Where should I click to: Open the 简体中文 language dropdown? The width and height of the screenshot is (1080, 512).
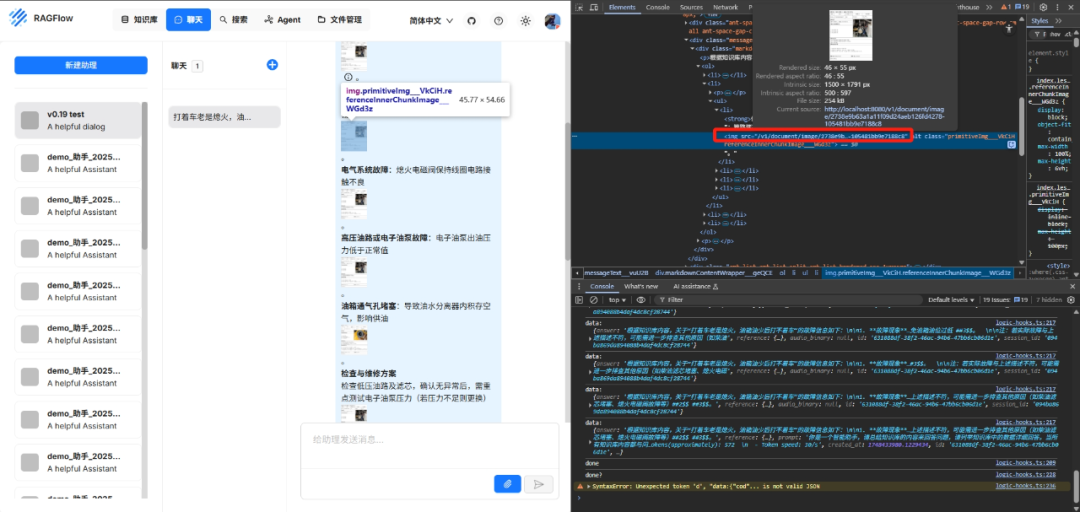[431, 21]
